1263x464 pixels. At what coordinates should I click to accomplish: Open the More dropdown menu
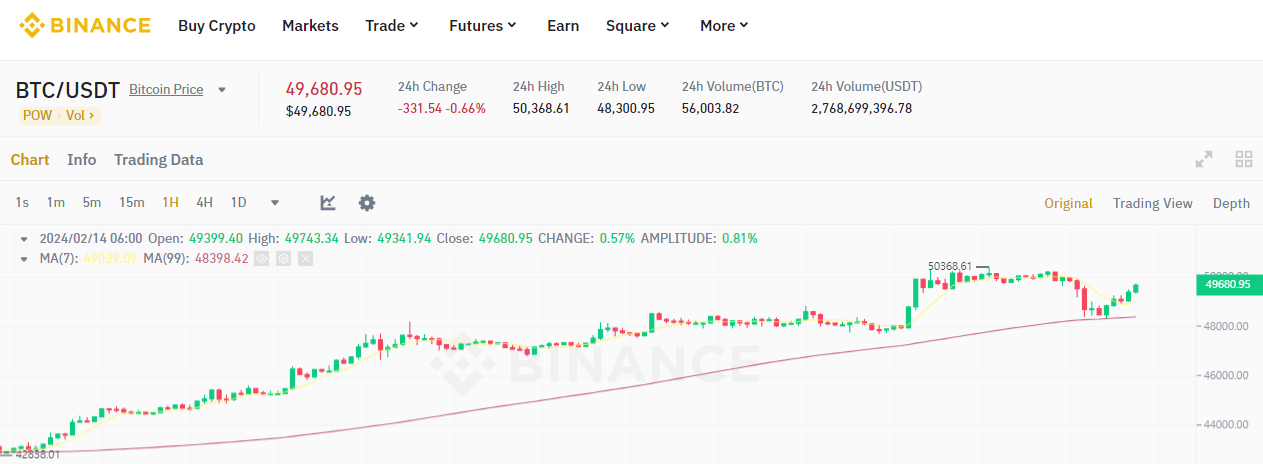(x=724, y=26)
